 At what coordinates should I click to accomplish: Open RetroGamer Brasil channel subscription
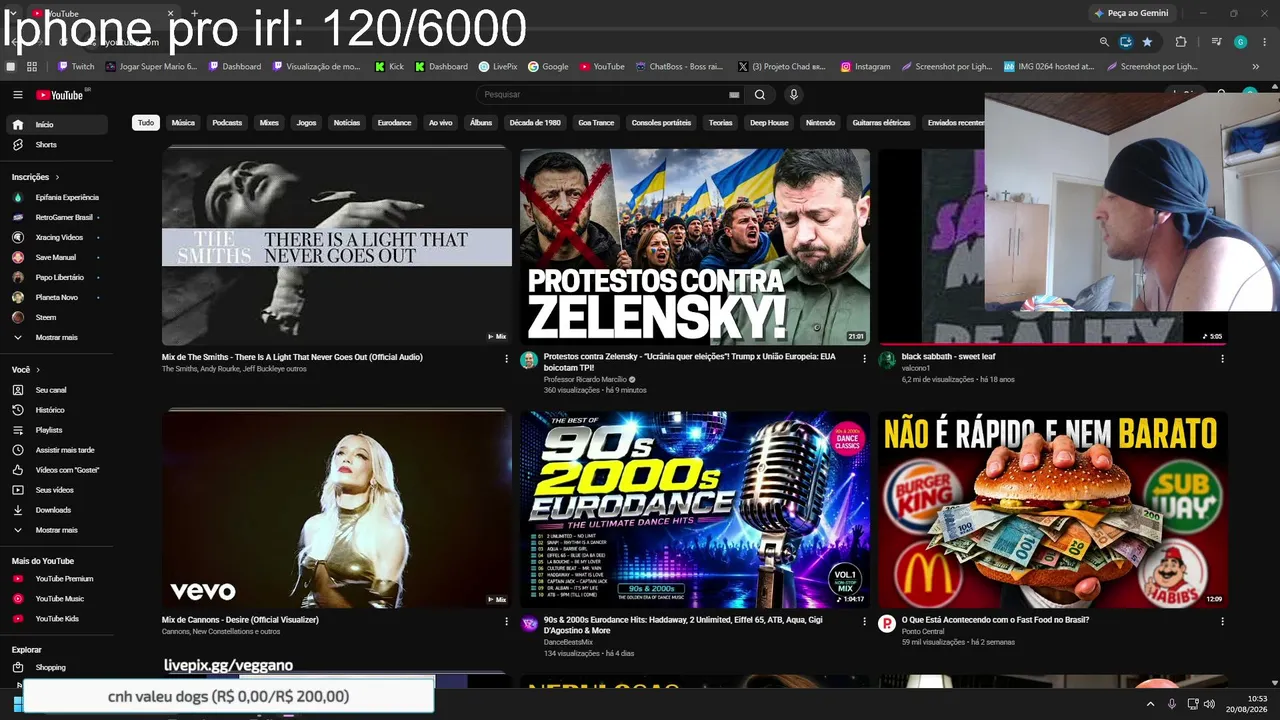click(58, 217)
